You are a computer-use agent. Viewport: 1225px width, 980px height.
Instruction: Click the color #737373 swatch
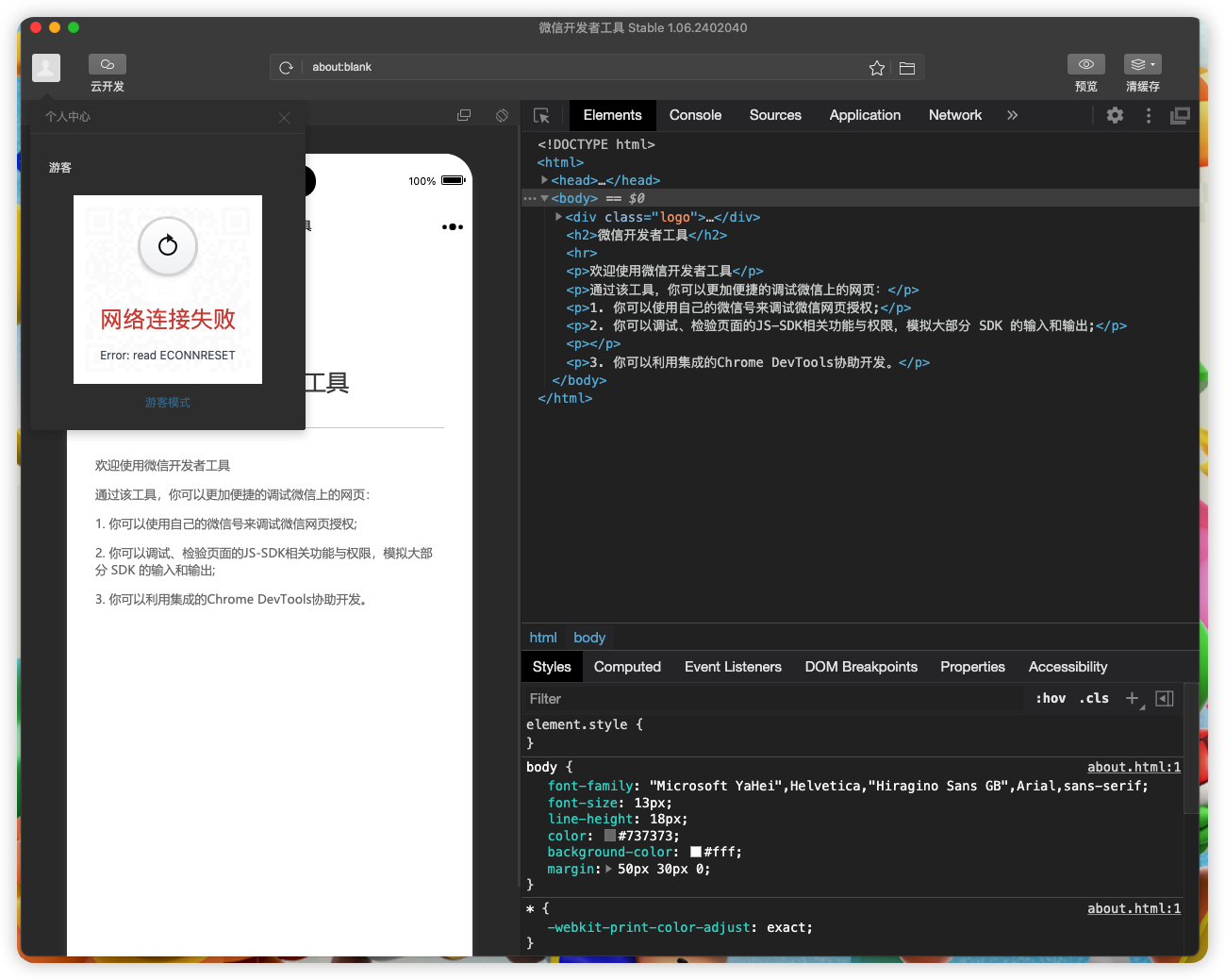tap(610, 836)
